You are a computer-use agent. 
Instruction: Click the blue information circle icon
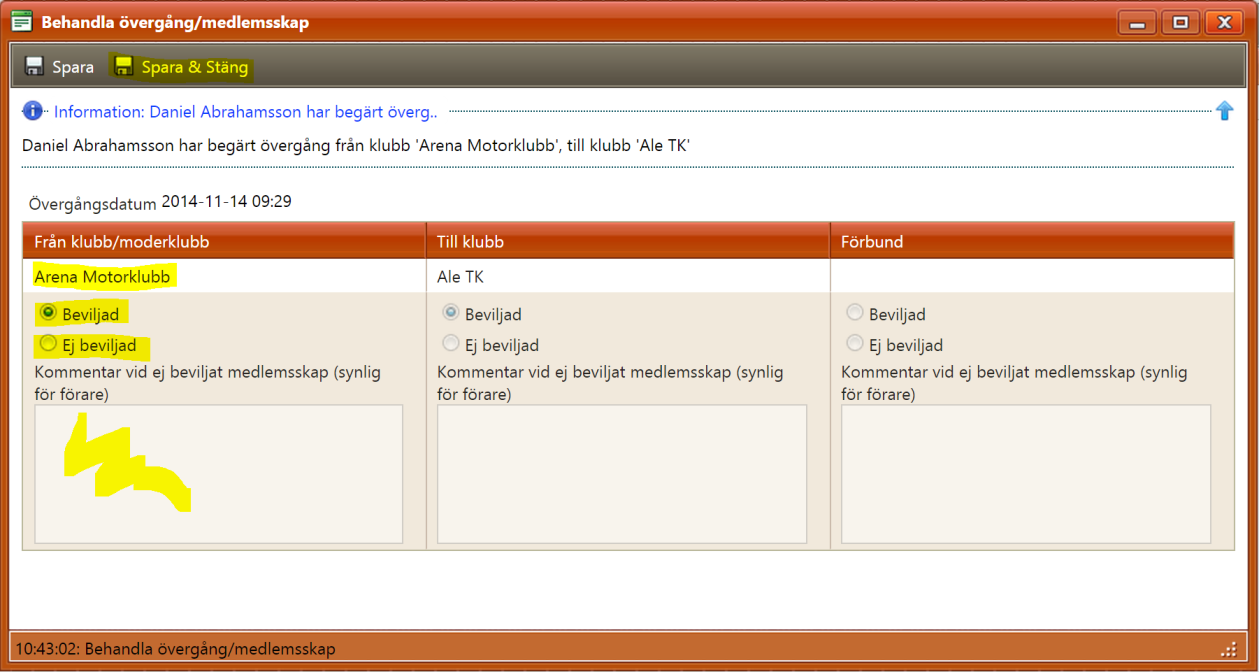tap(33, 111)
